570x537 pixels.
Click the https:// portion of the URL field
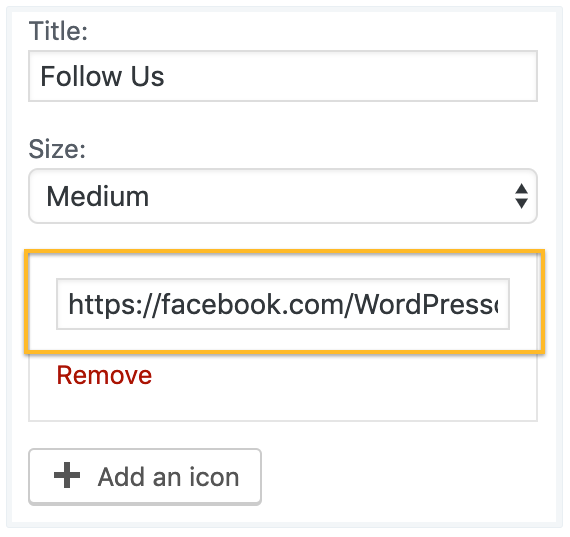pyautogui.click(x=115, y=305)
